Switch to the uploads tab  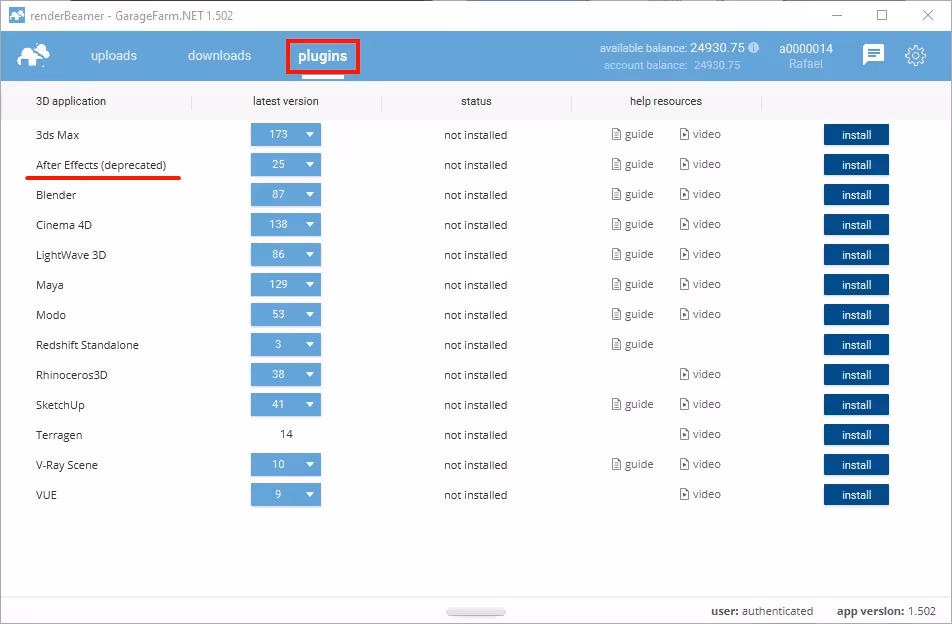[x=114, y=55]
